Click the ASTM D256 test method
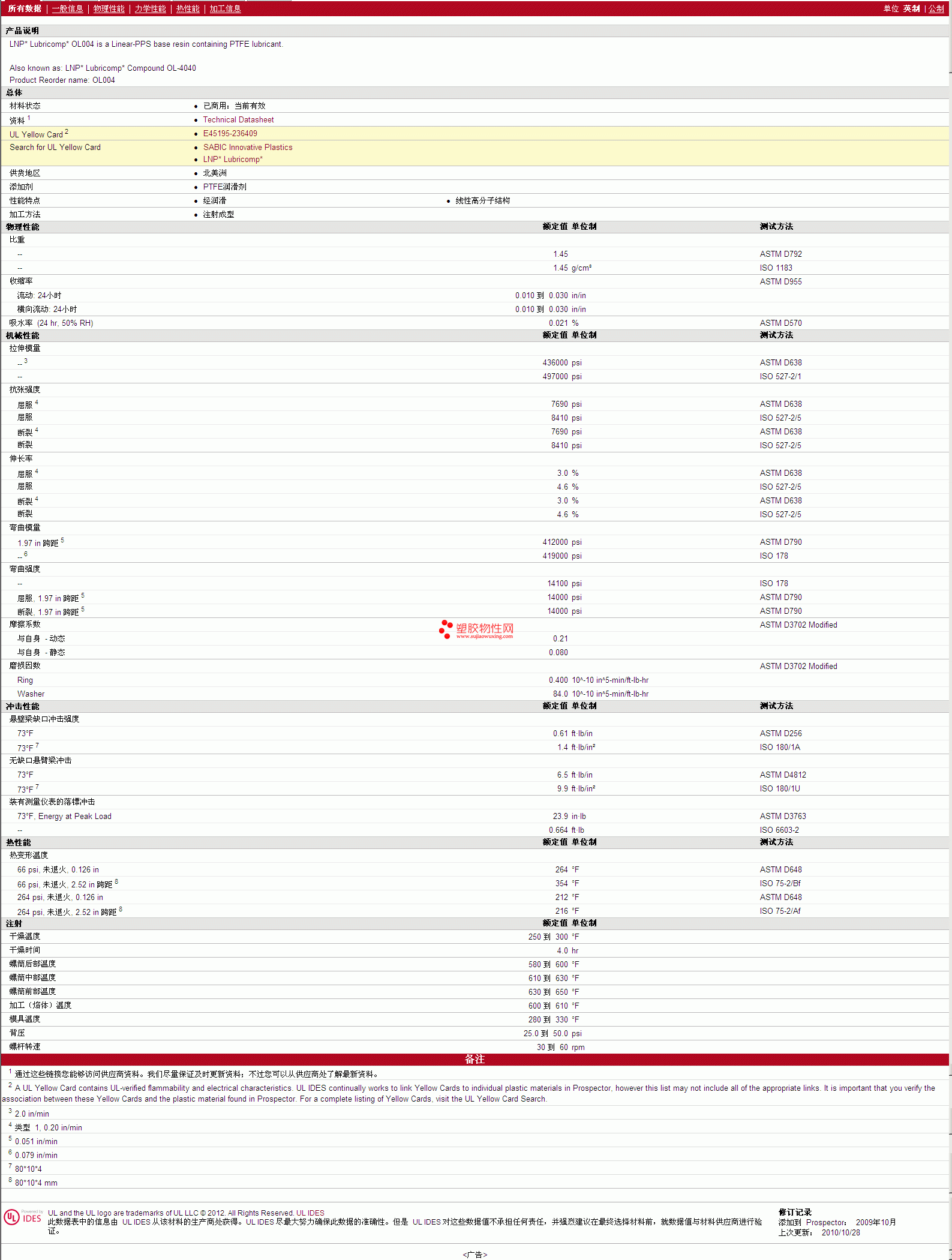The image size is (952, 1260). 780,733
